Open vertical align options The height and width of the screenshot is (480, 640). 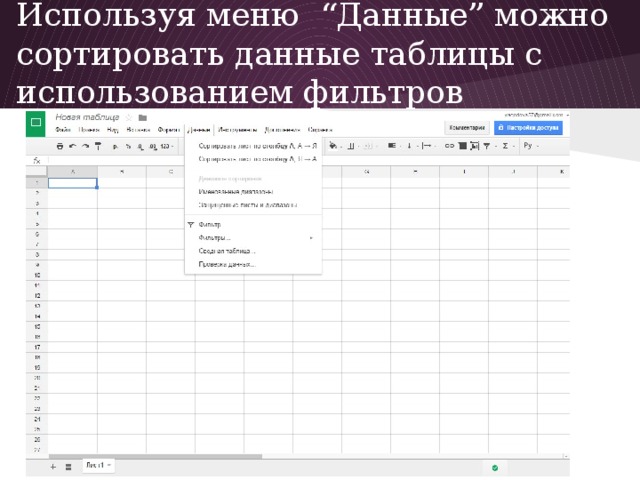click(x=411, y=146)
